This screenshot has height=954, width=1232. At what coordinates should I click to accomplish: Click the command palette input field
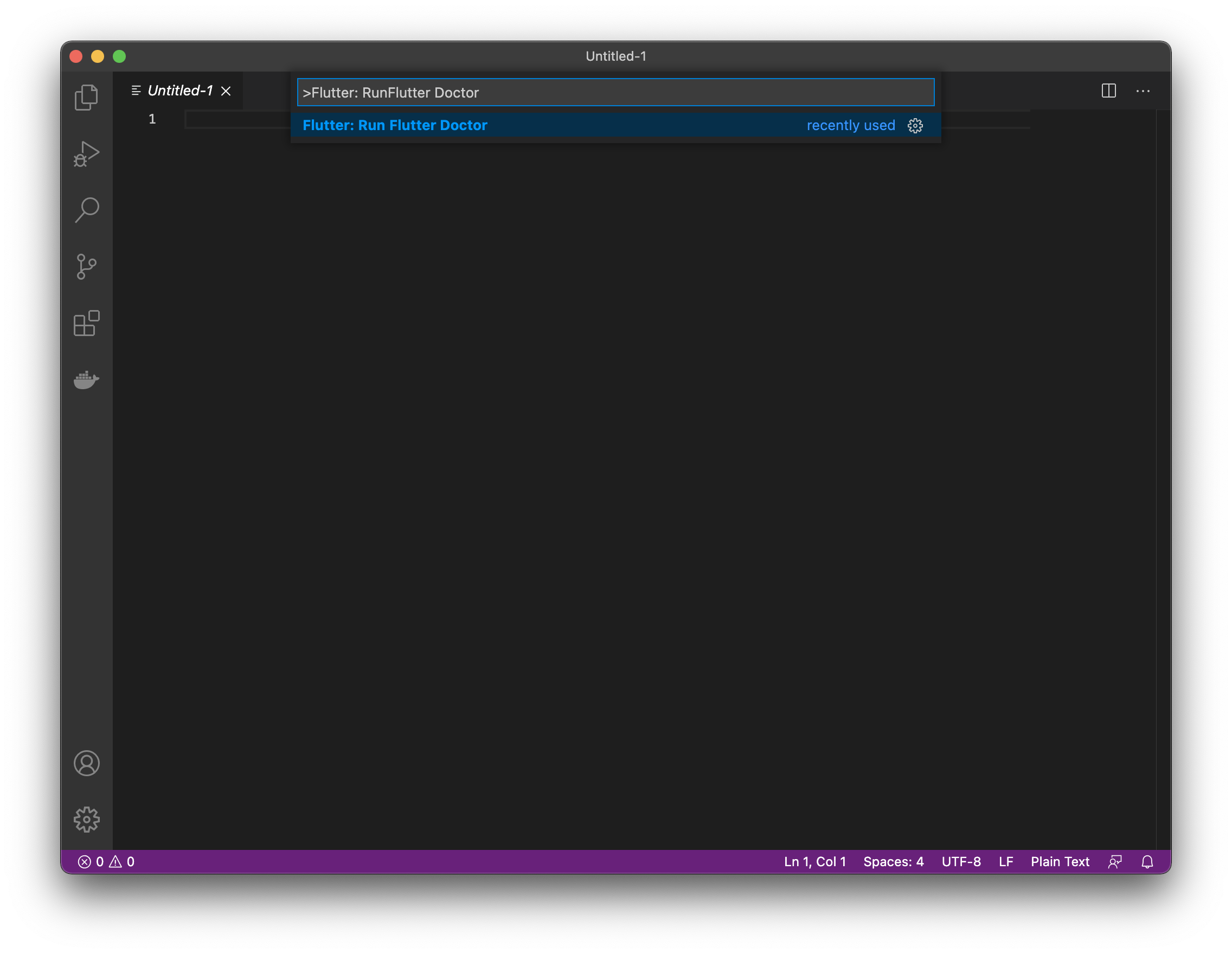point(615,93)
